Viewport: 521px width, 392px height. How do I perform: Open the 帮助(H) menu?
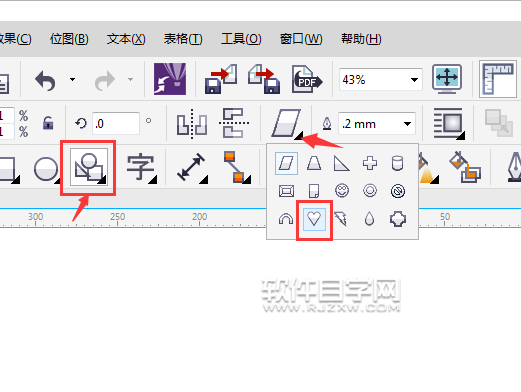(x=361, y=39)
